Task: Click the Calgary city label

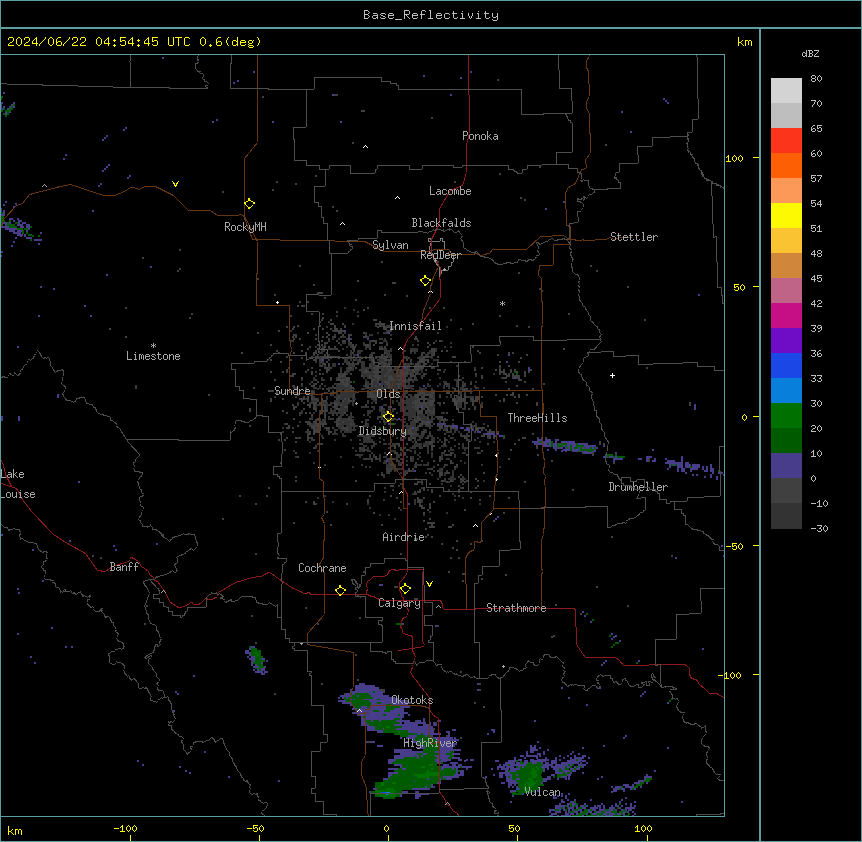Action: [399, 603]
